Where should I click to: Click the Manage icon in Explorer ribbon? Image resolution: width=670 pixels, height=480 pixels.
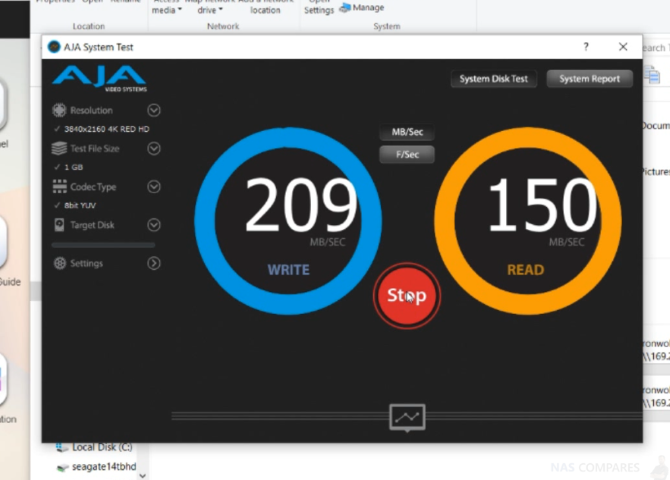[345, 8]
